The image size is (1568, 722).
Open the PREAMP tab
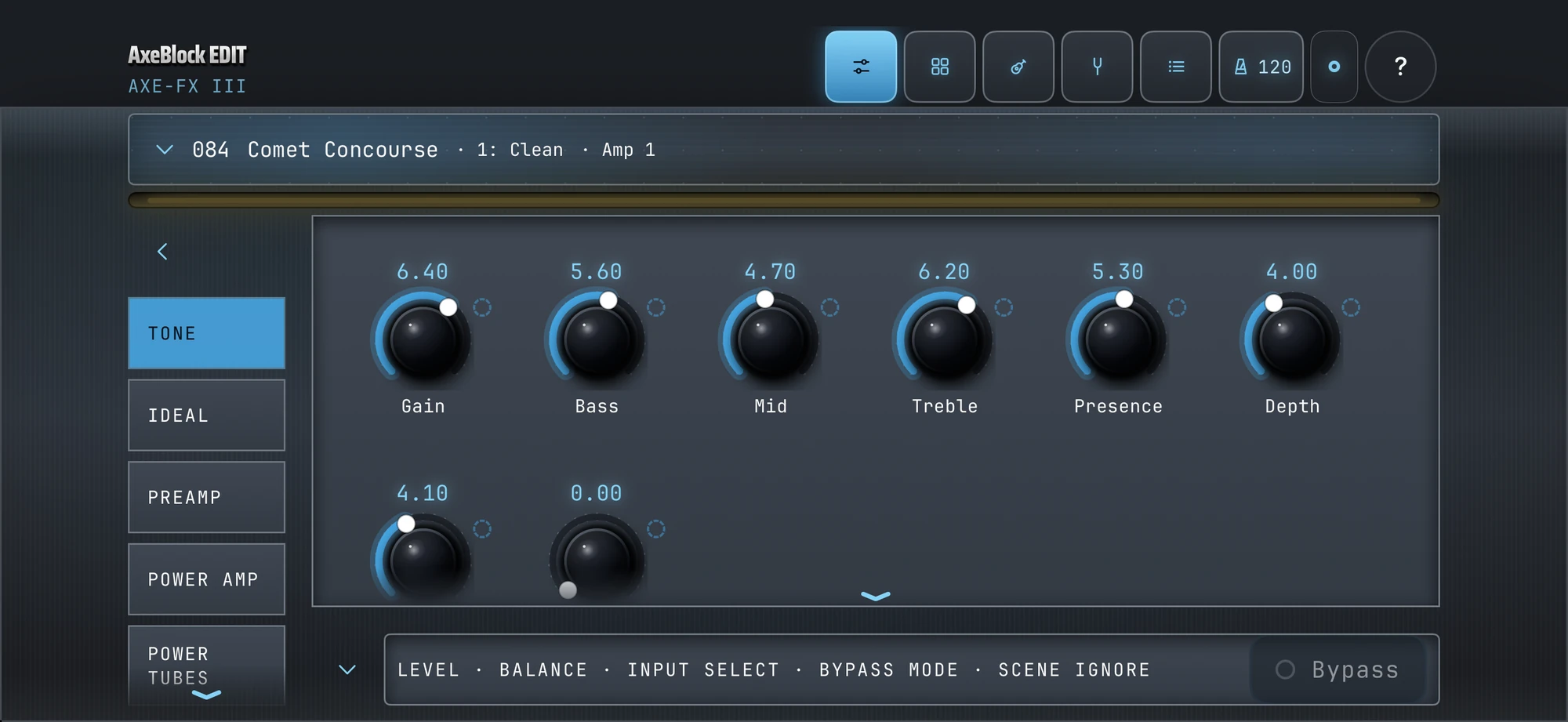207,497
